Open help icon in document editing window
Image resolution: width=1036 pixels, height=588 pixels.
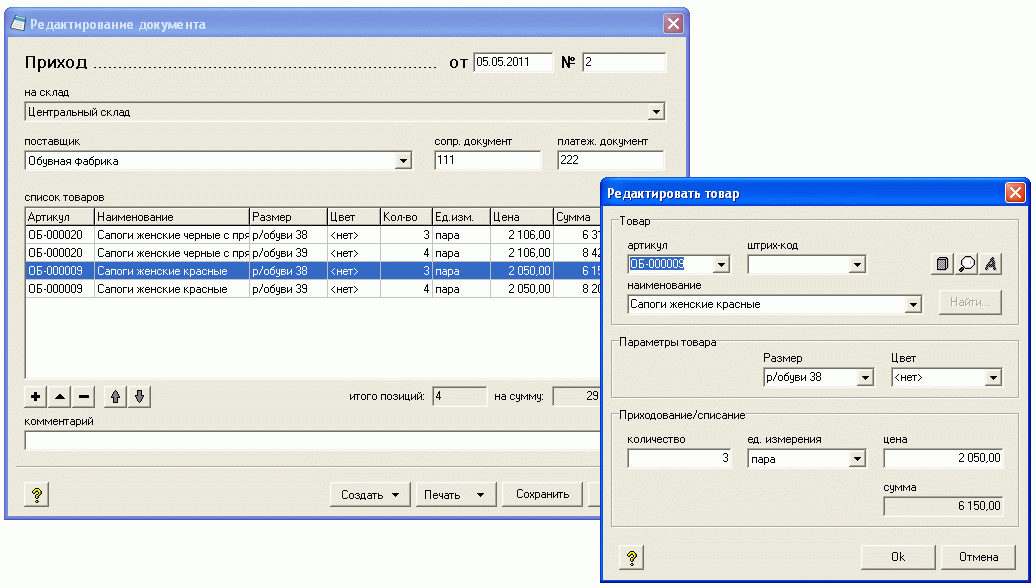[36, 494]
